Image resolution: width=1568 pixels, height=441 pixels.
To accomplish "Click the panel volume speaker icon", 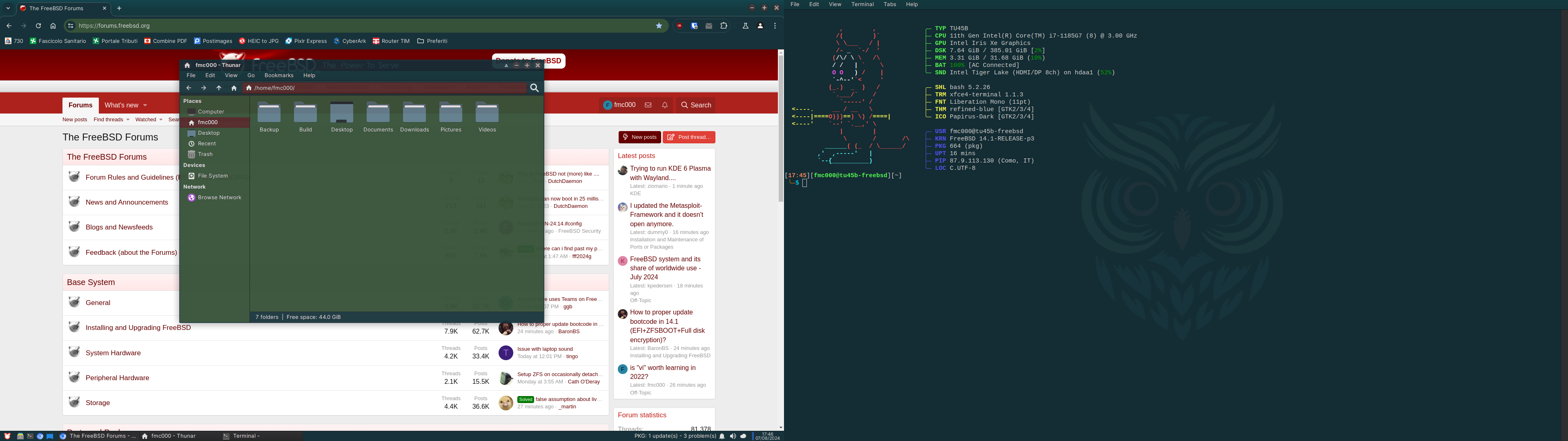I will pyautogui.click(x=733, y=436).
